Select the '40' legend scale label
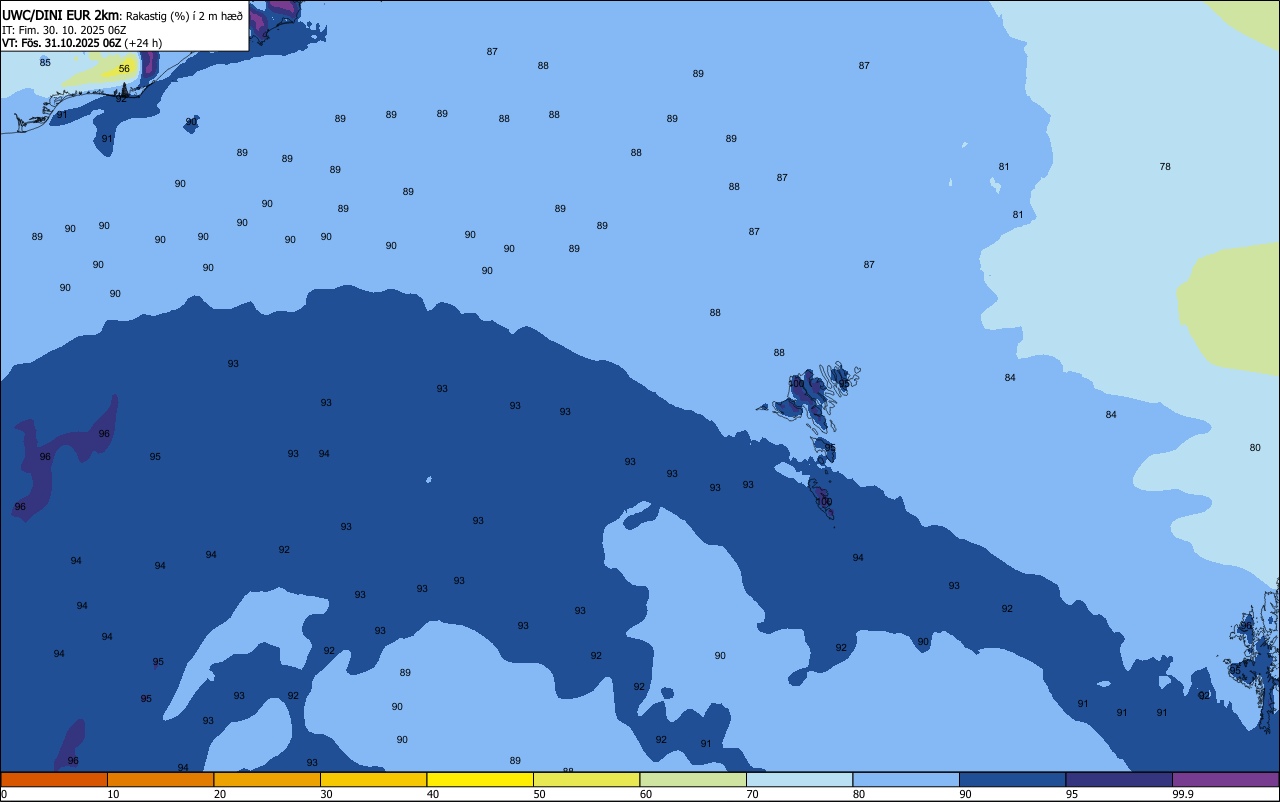 433,794
